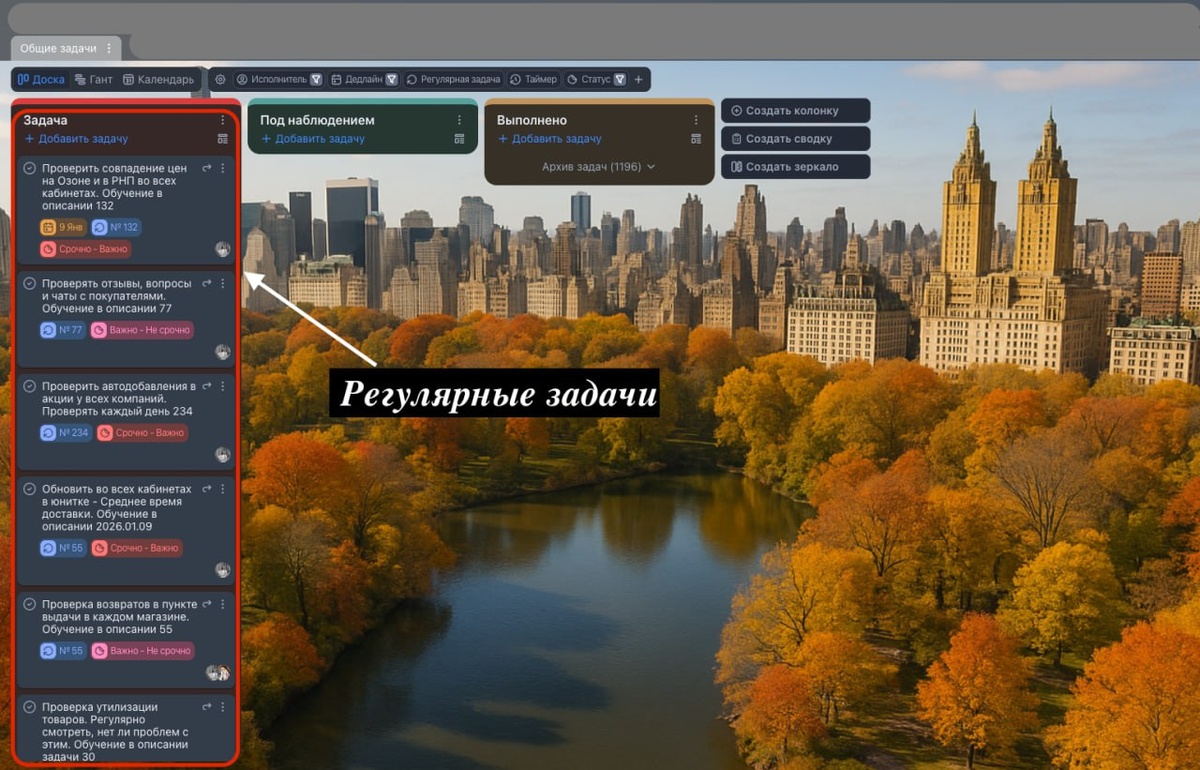Image resolution: width=1200 pixels, height=770 pixels.
Task: Mark 'Проверить совпадение цен' task as complete
Action: coord(30,169)
